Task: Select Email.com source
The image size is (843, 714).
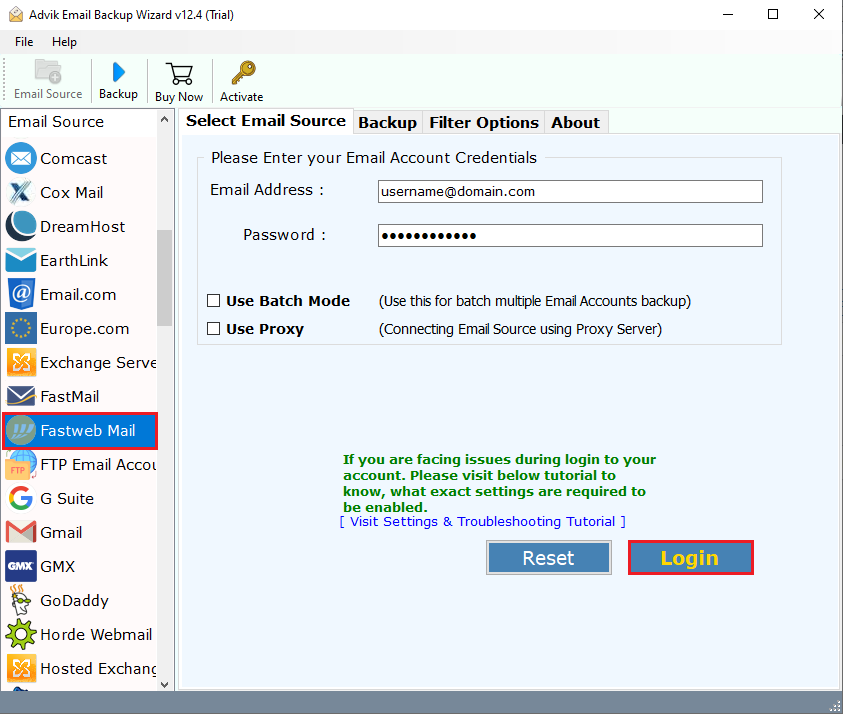Action: coord(80,295)
